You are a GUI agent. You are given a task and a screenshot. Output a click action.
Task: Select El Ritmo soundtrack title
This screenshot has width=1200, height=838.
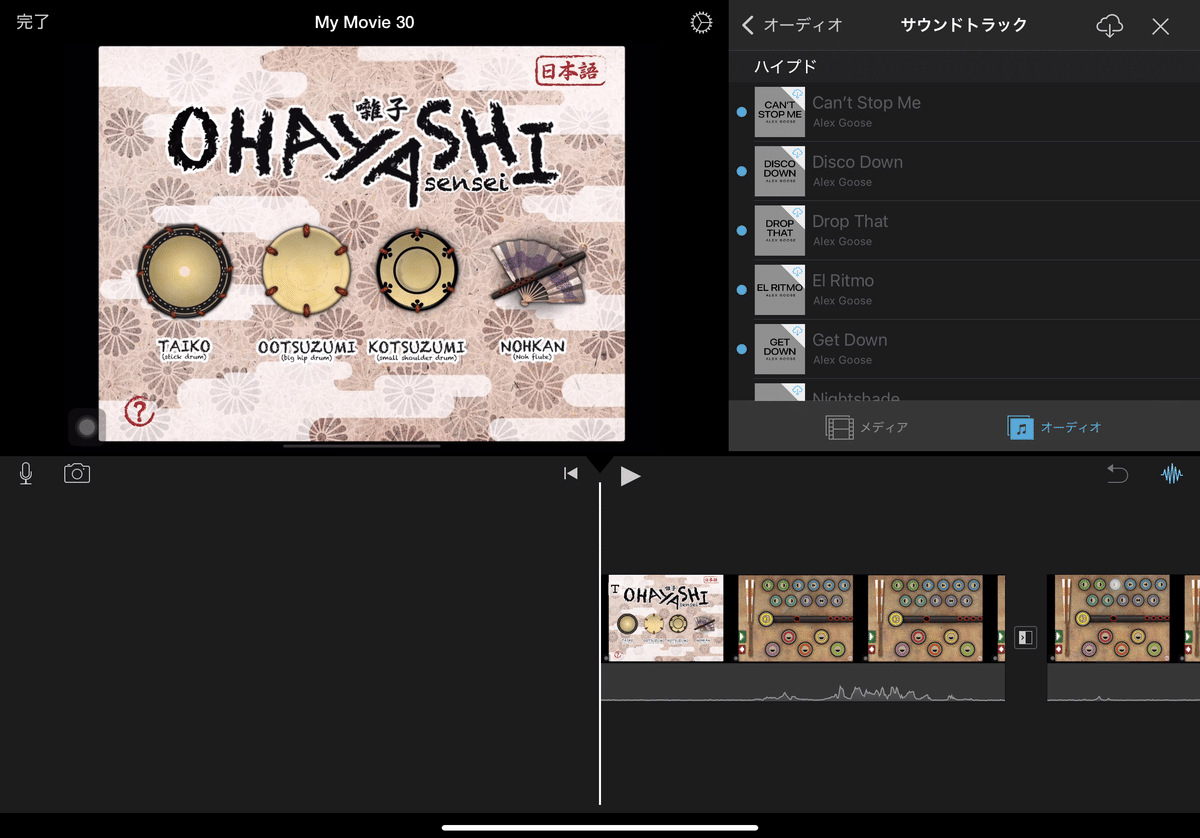tap(843, 280)
